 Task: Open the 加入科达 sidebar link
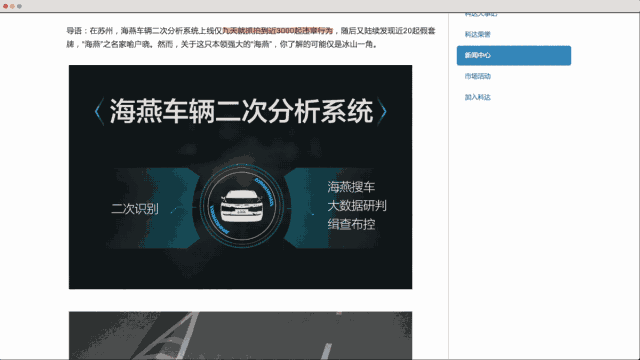pyautogui.click(x=477, y=97)
